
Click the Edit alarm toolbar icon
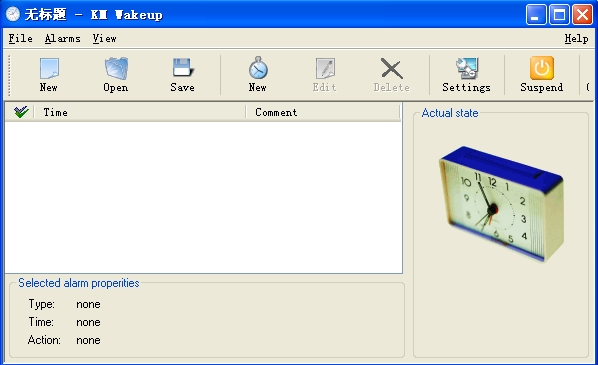pyautogui.click(x=325, y=69)
